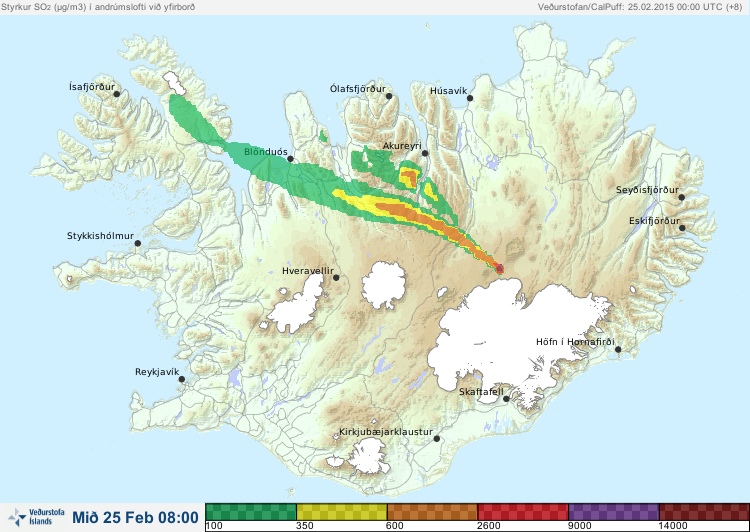Screen dimensions: 750x532
Task: Click the Skaftafell station dot
Action: click(x=506, y=399)
